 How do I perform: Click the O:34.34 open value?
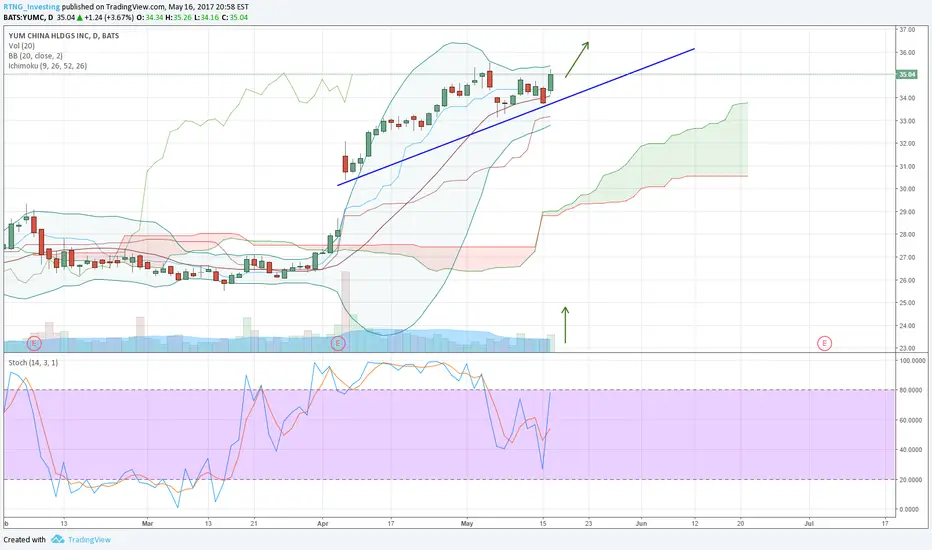point(150,17)
